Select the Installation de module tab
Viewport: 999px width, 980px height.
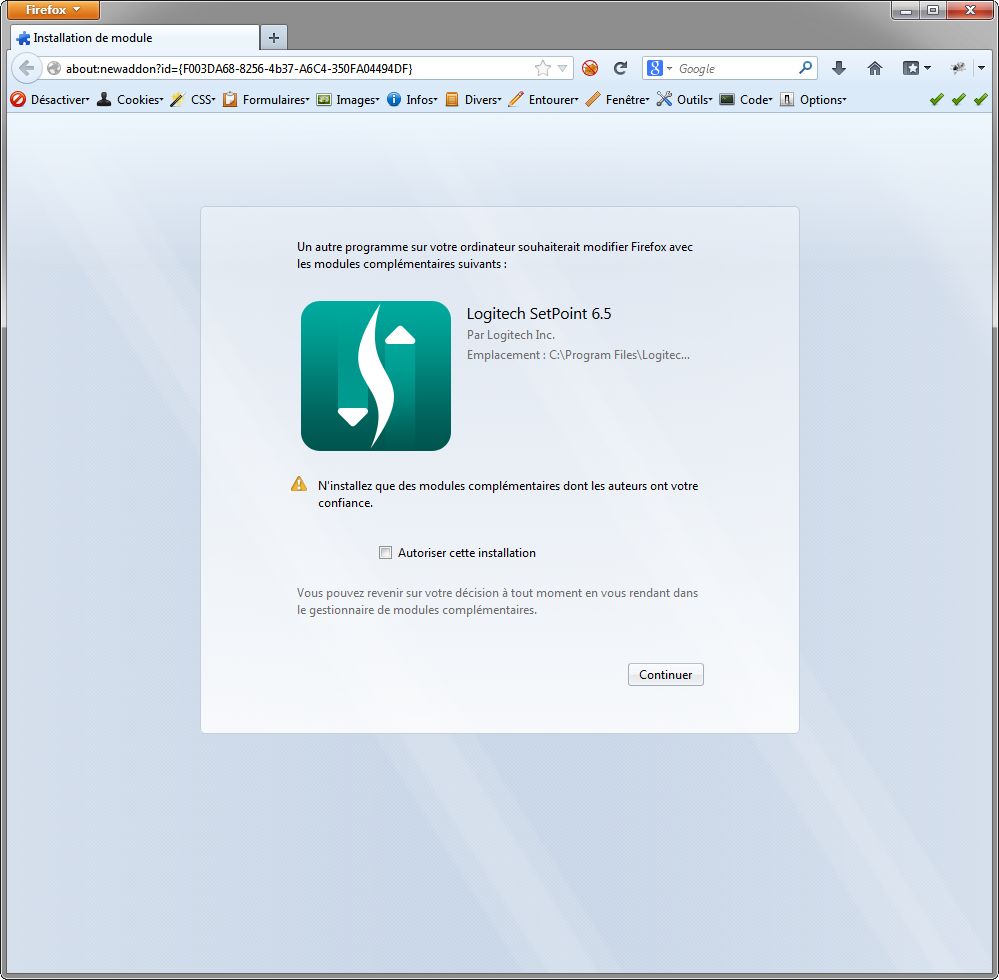(x=135, y=38)
